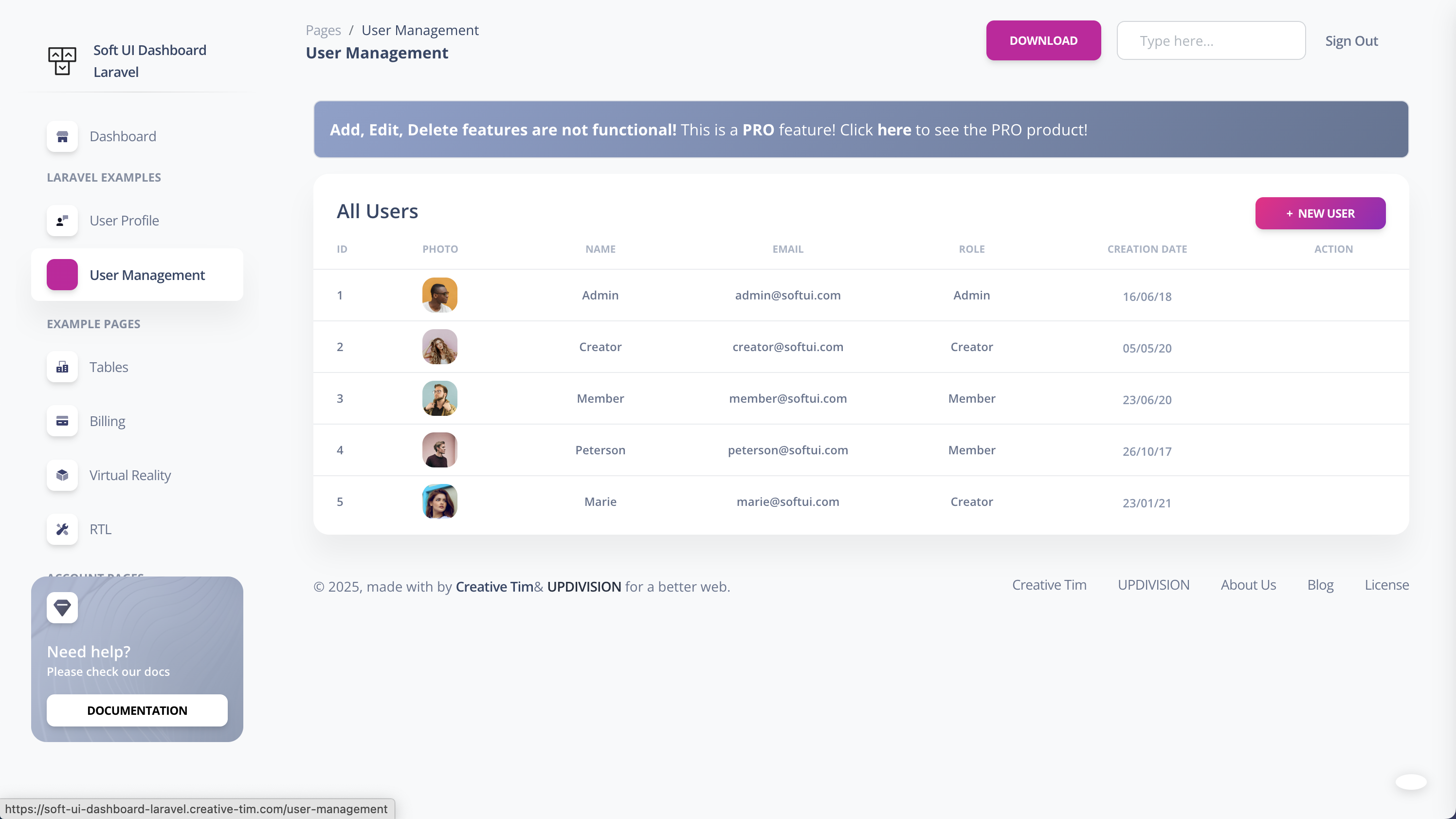Click the Pages breadcrumb link
1456x819 pixels.
(x=323, y=30)
